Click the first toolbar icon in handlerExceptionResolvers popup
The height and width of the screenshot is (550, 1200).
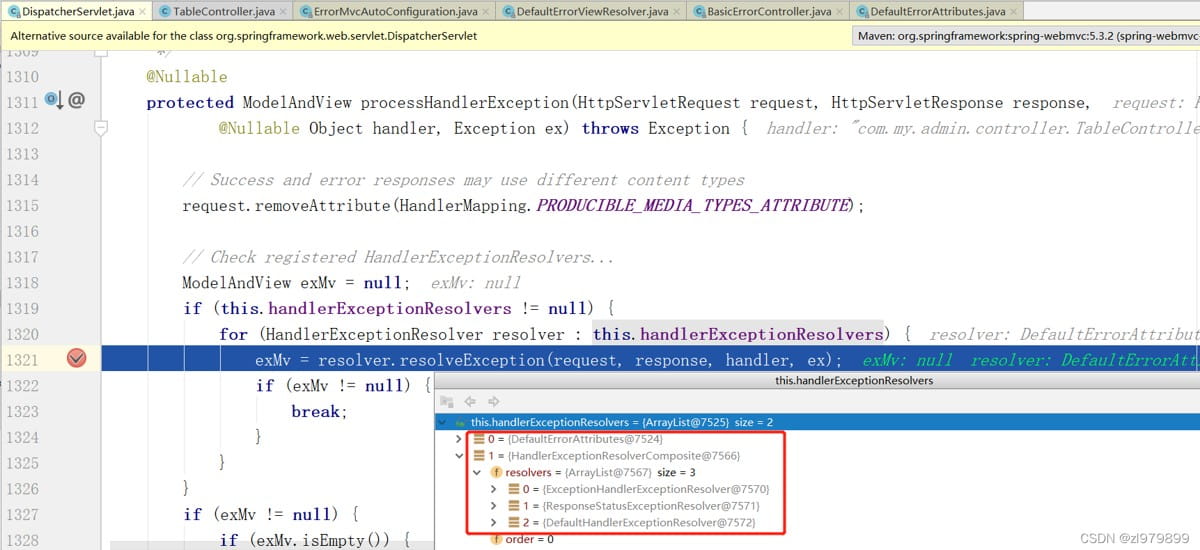pos(448,401)
